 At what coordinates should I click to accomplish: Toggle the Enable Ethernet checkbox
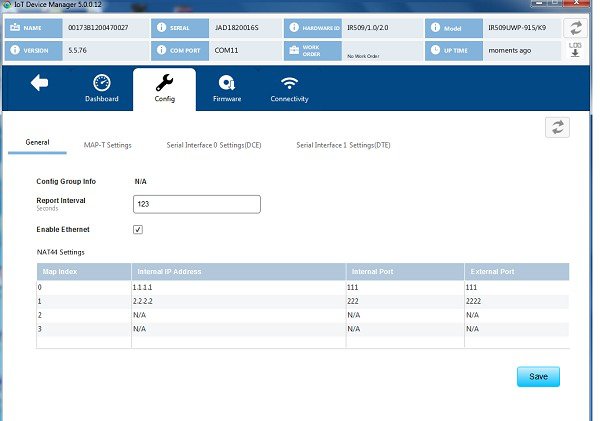point(138,229)
